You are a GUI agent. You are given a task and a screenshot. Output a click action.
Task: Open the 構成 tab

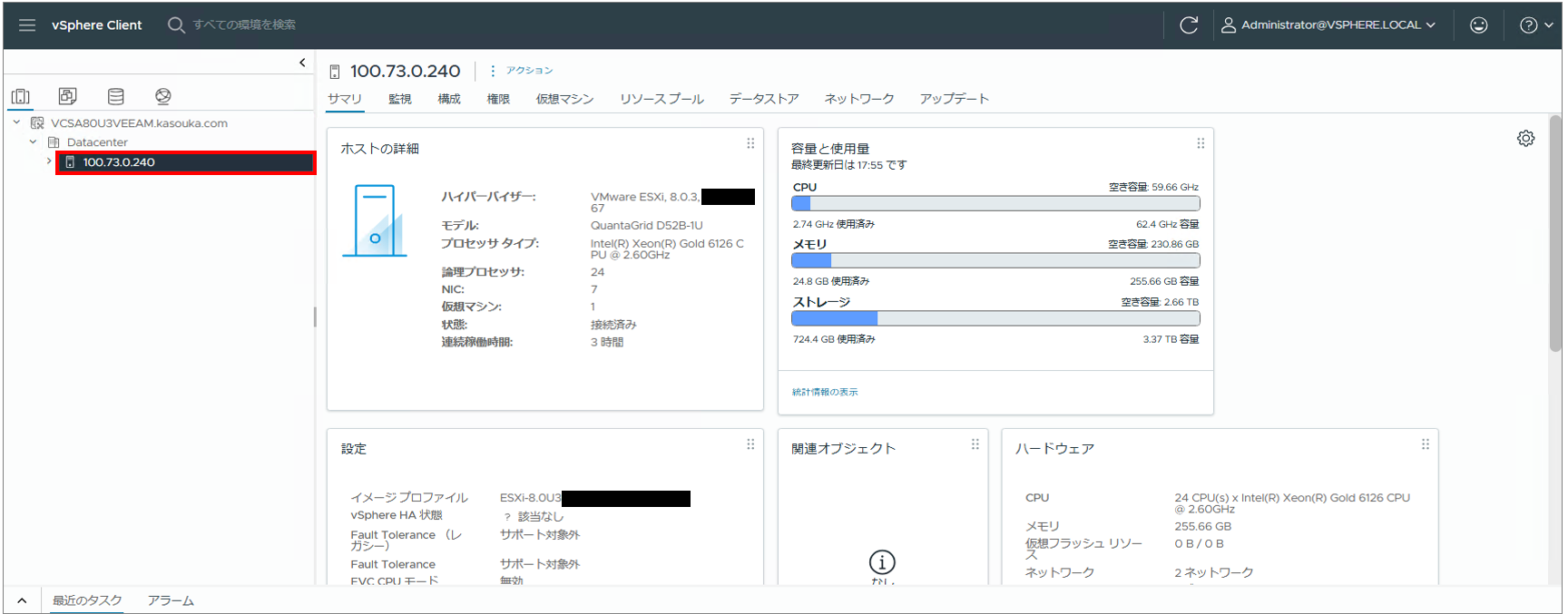pos(449,99)
